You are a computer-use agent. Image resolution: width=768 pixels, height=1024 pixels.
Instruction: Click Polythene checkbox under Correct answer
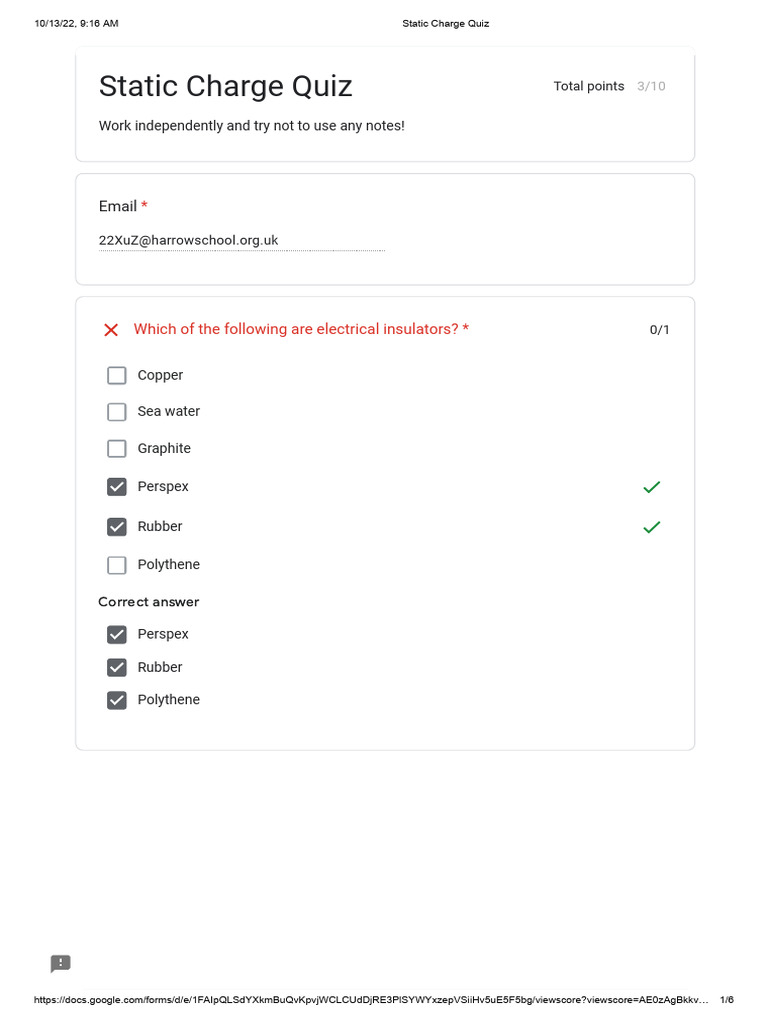(x=117, y=700)
